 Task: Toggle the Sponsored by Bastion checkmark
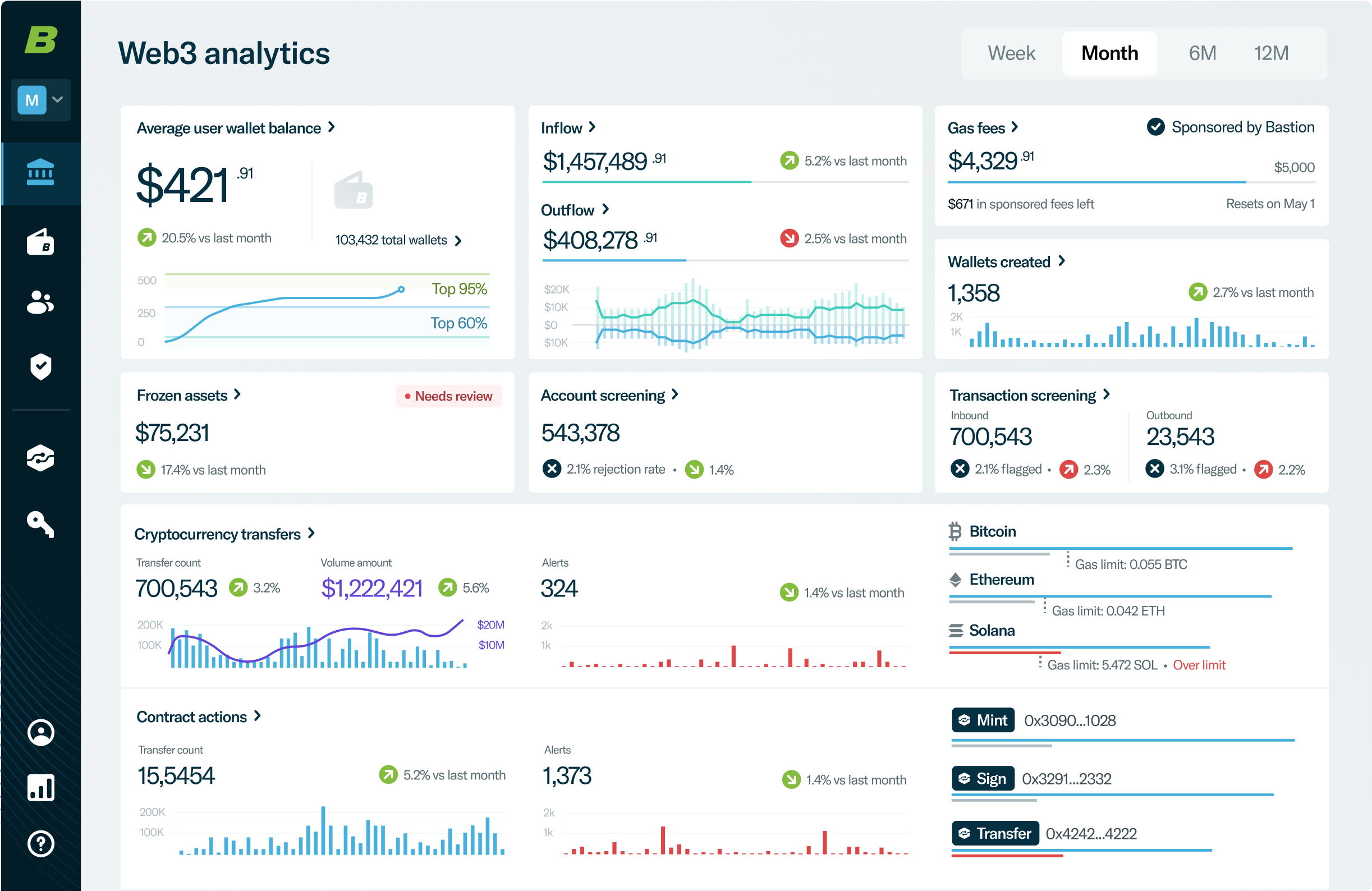pyautogui.click(x=1155, y=127)
